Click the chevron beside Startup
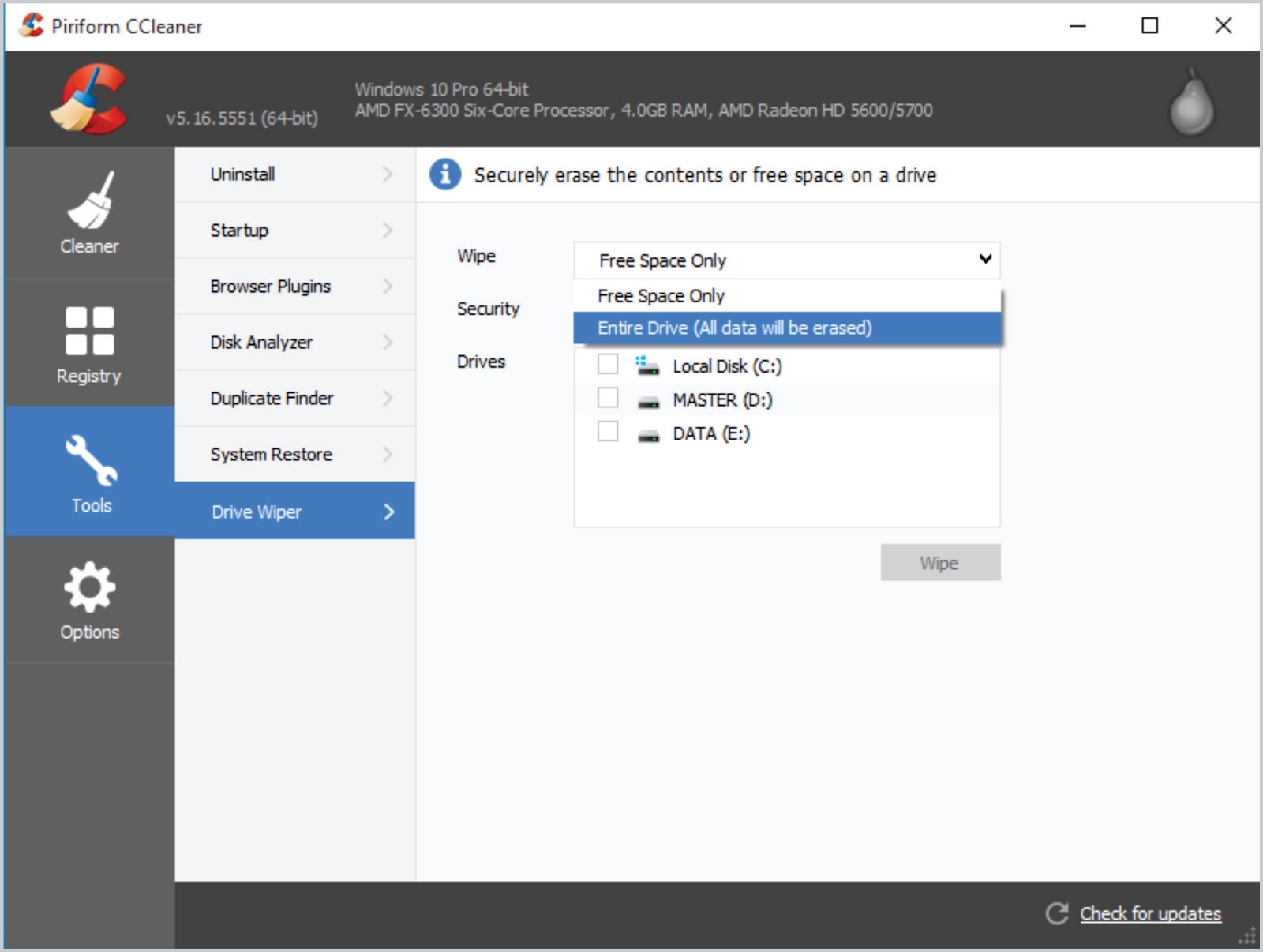 pos(388,230)
